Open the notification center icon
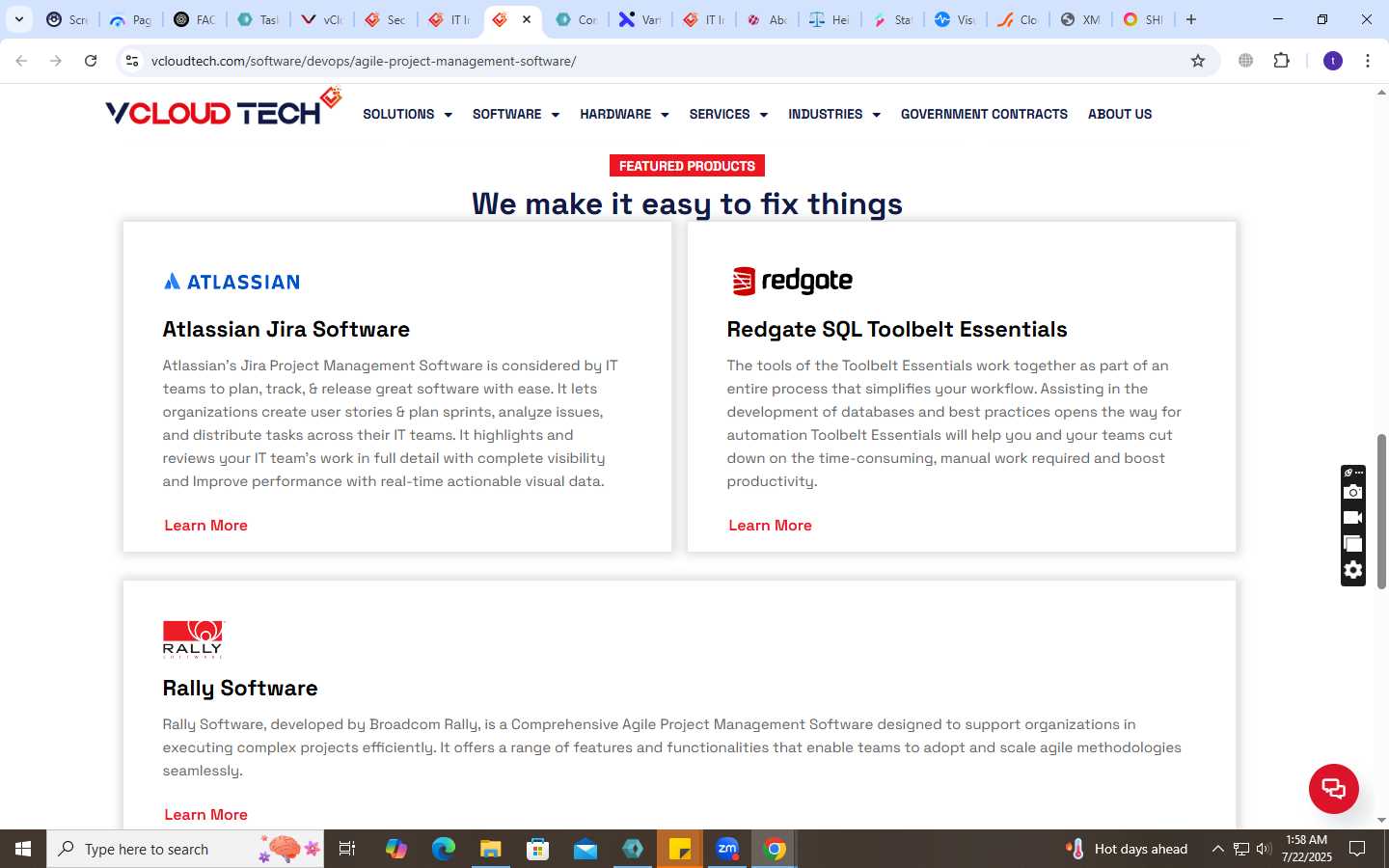1389x868 pixels. (x=1357, y=849)
